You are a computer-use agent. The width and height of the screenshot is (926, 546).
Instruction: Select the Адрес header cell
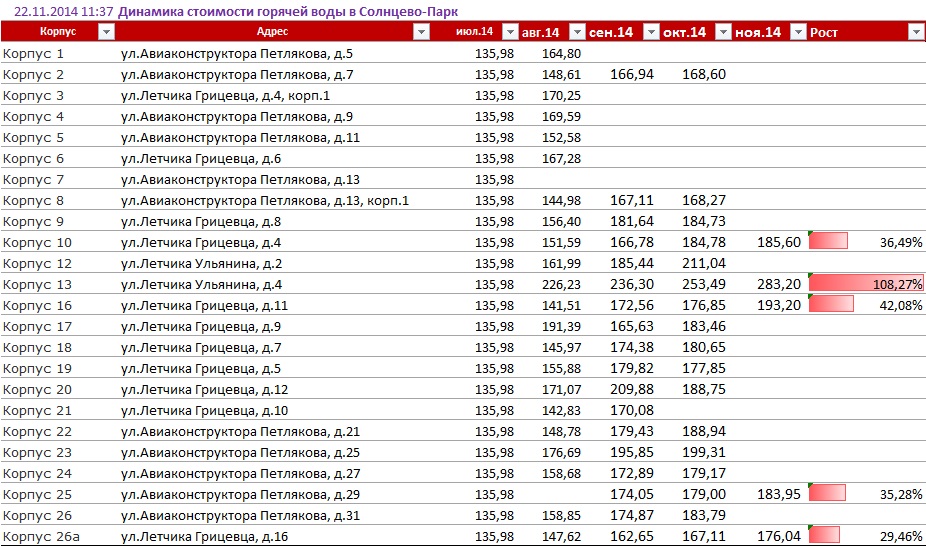pos(272,31)
